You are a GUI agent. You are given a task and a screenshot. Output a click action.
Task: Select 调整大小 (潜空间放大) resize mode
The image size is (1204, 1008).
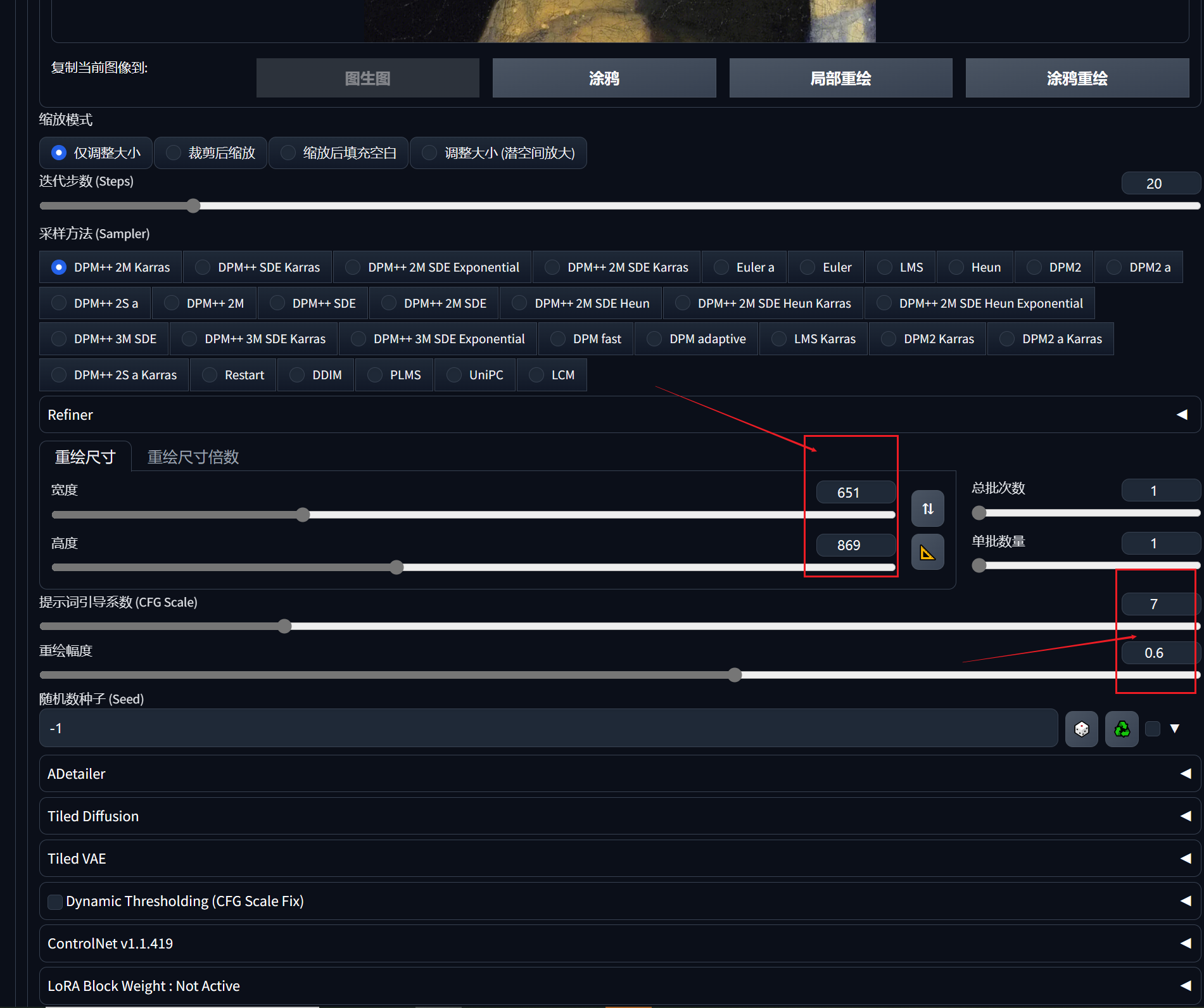pos(498,153)
